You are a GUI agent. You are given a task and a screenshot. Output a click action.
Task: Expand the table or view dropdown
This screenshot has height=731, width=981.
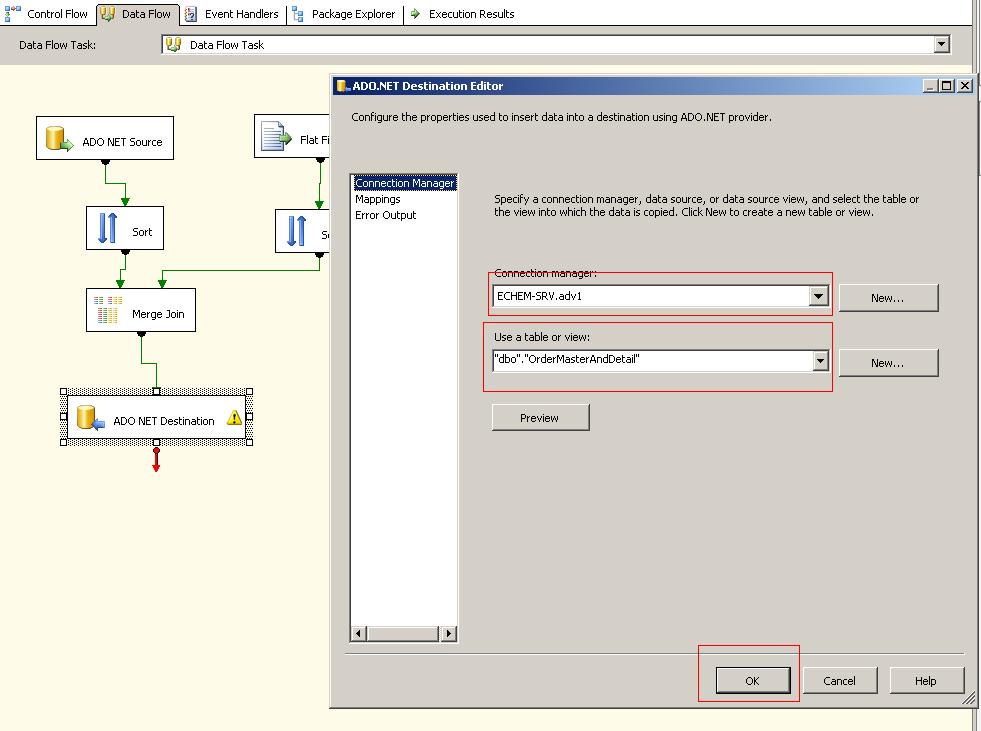coord(819,360)
